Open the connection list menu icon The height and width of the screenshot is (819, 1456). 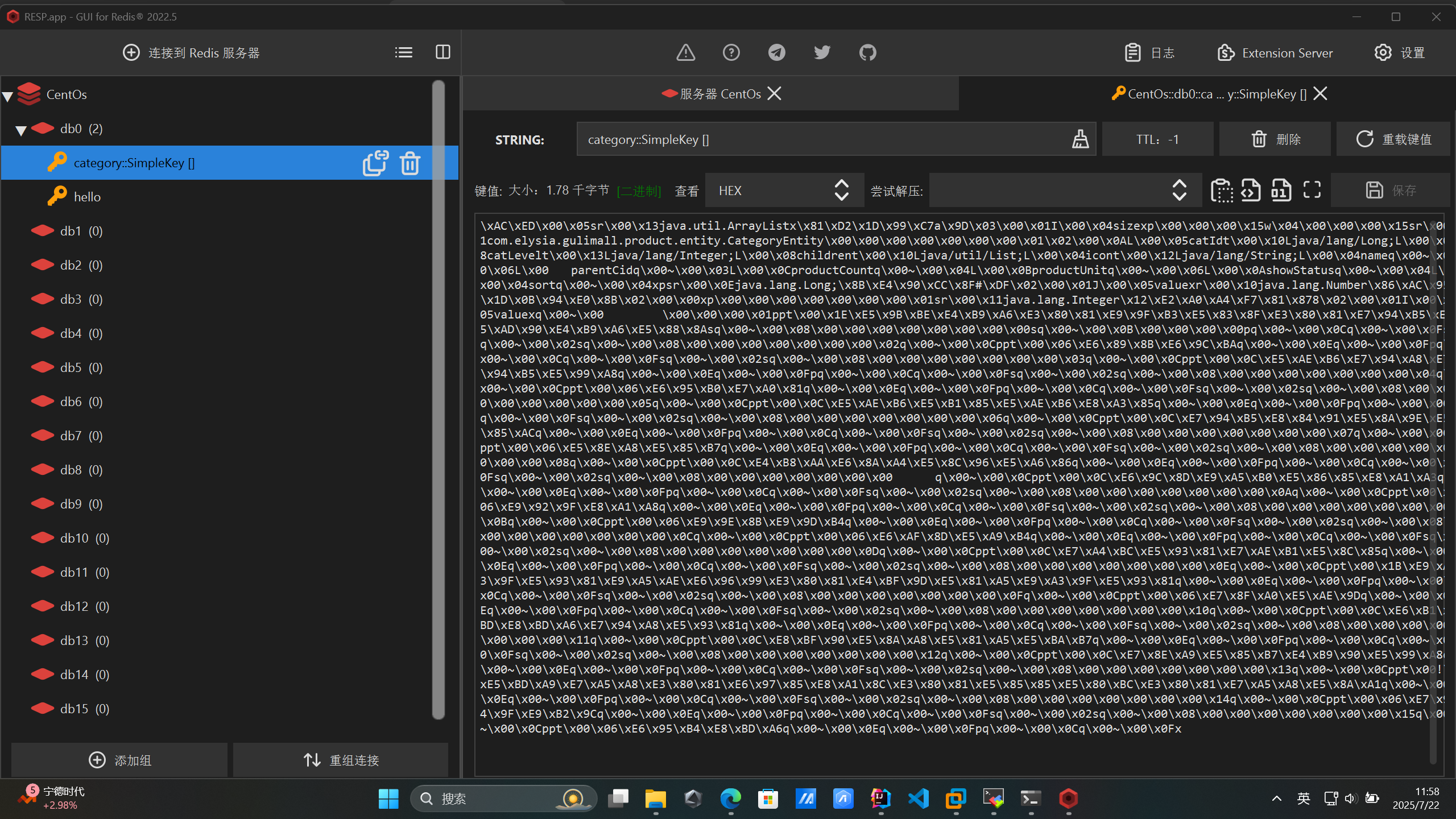coord(403,52)
